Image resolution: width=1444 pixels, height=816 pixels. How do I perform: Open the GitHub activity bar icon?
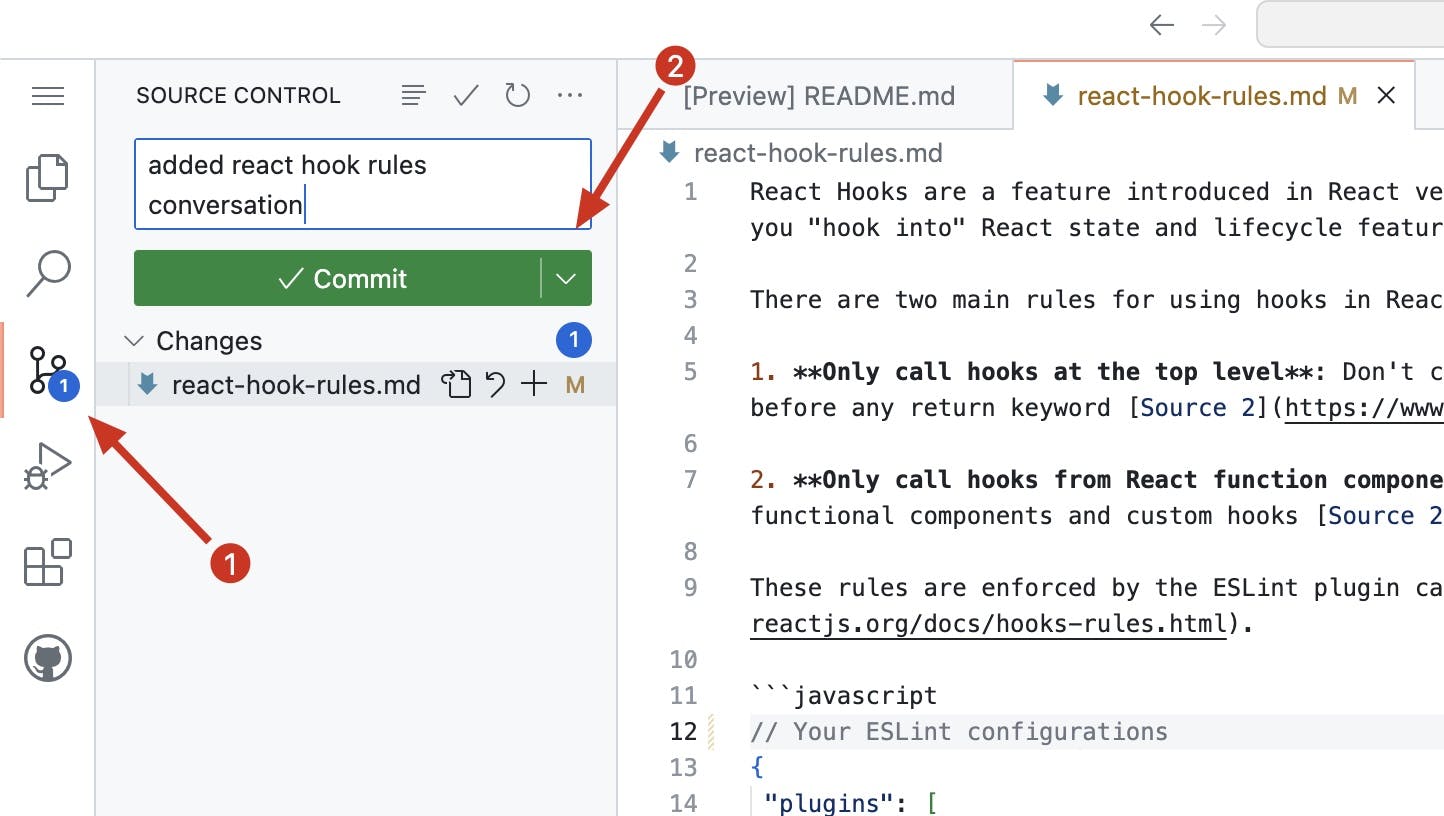coord(48,659)
